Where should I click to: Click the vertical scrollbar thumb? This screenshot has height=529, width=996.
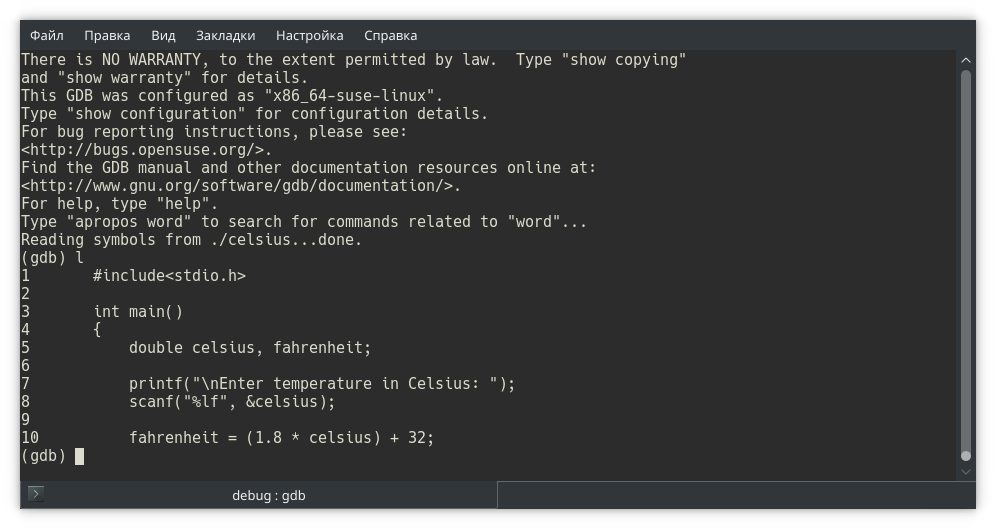coord(966,260)
